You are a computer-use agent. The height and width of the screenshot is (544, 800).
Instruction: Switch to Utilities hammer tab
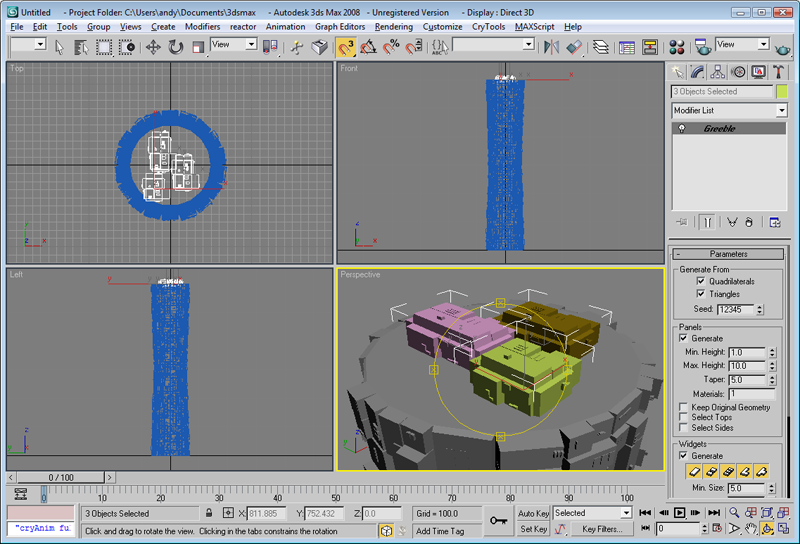point(778,72)
